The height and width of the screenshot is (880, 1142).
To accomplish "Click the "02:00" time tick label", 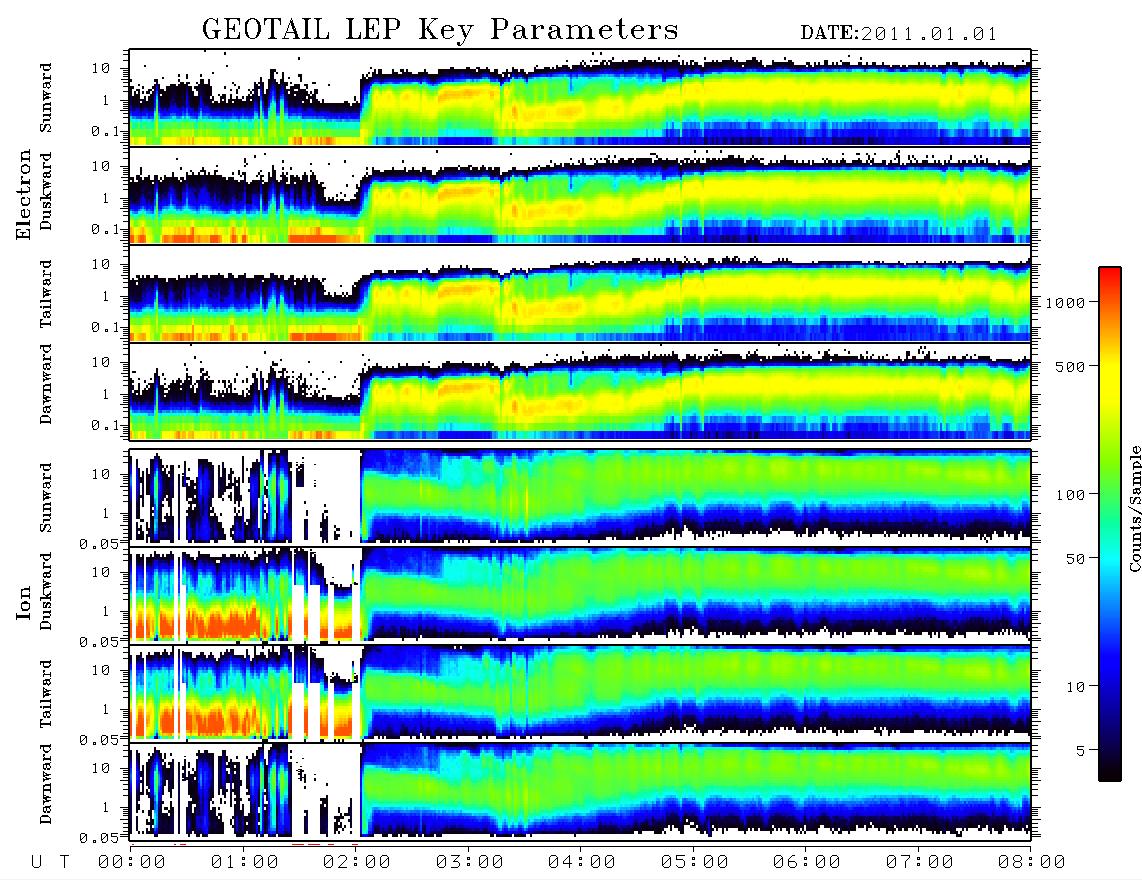I will [357, 863].
